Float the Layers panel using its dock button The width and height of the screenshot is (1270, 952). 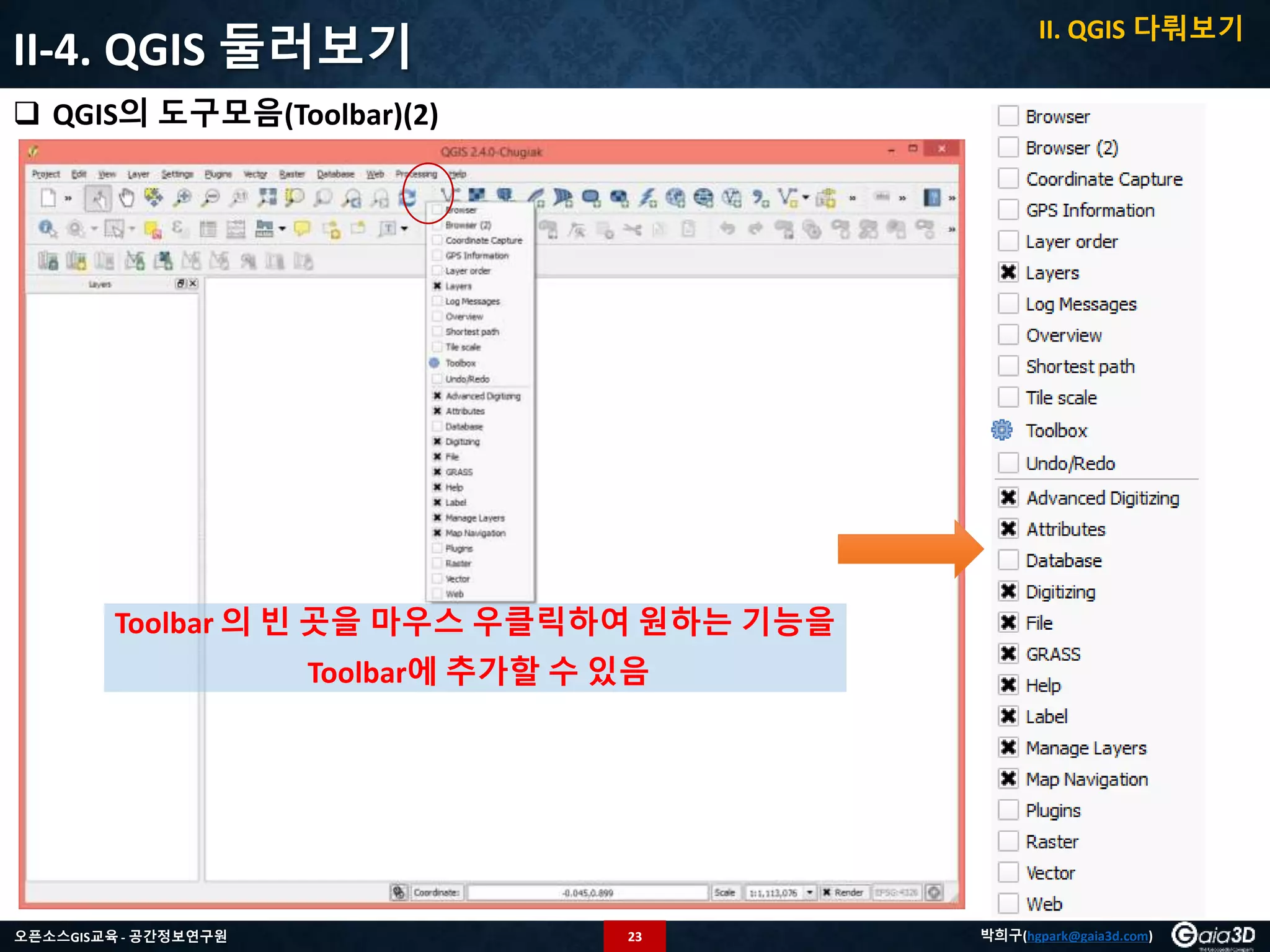pyautogui.click(x=181, y=283)
